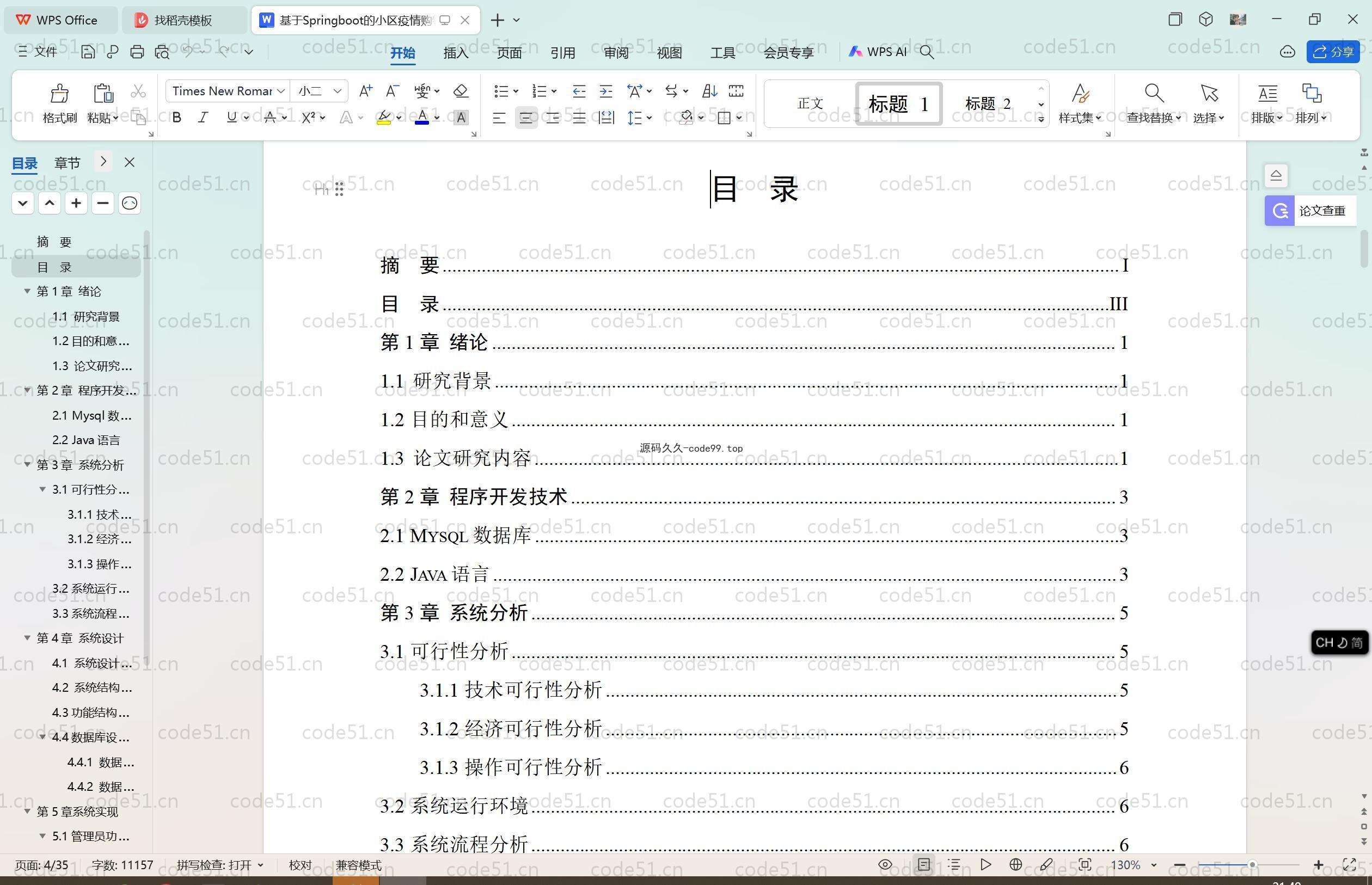Click the Save icon in quick toolbar
The height and width of the screenshot is (885, 1372).
87,52
